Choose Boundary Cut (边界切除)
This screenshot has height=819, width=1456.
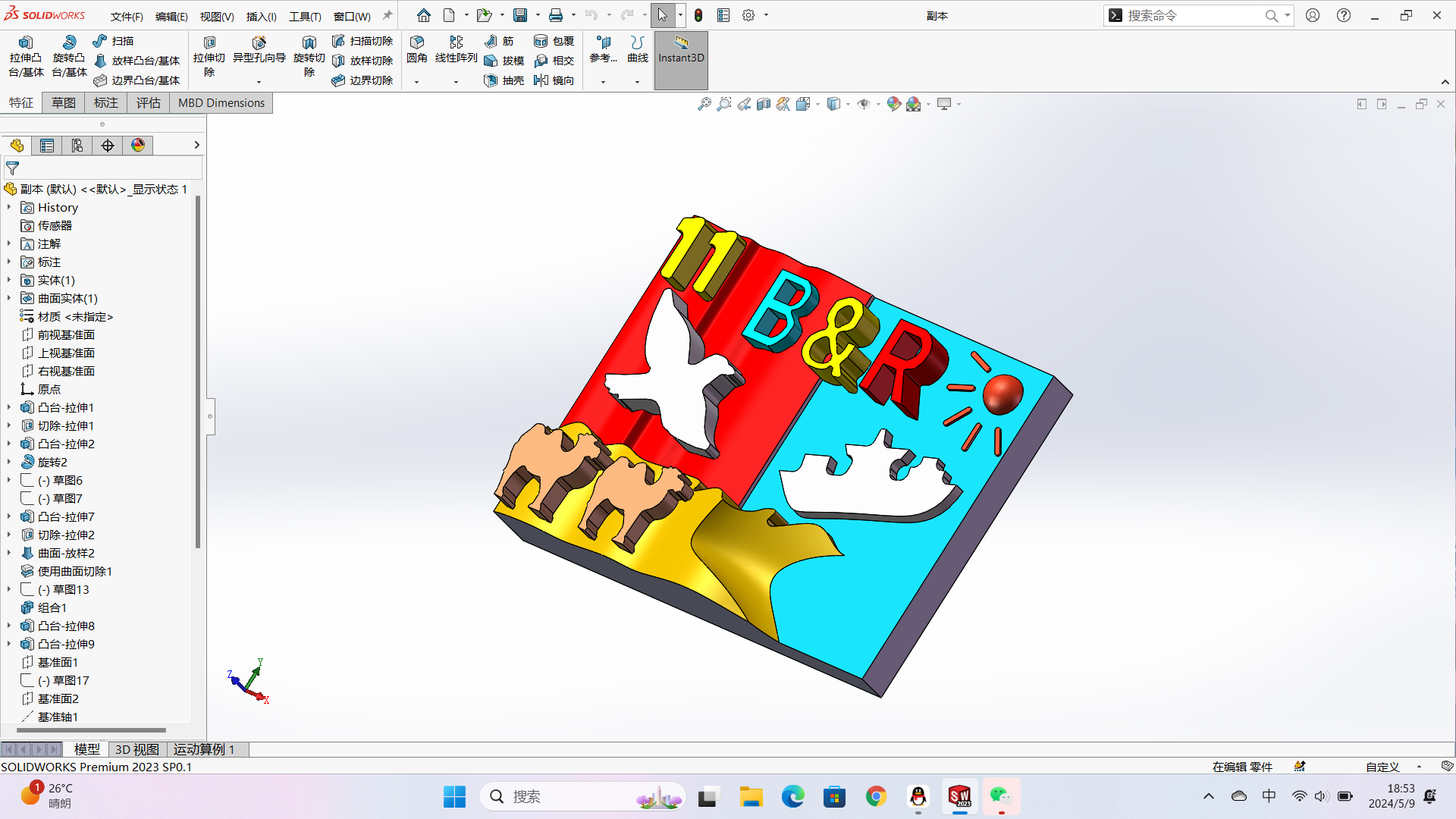362,80
